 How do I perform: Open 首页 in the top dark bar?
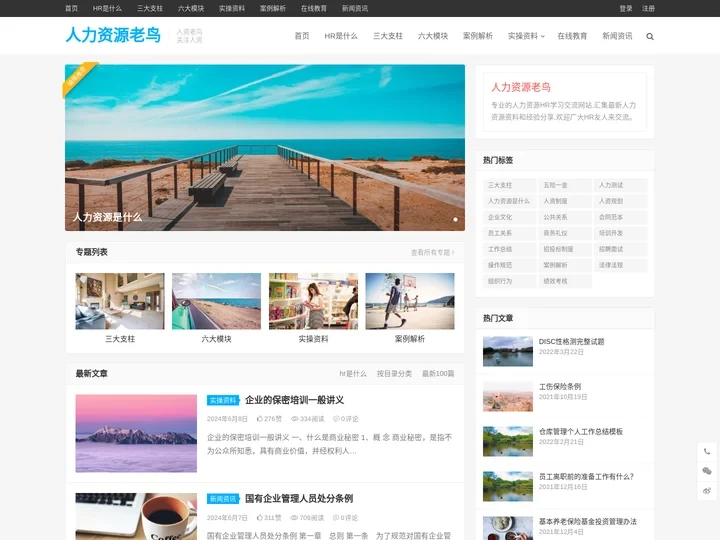[71, 8]
